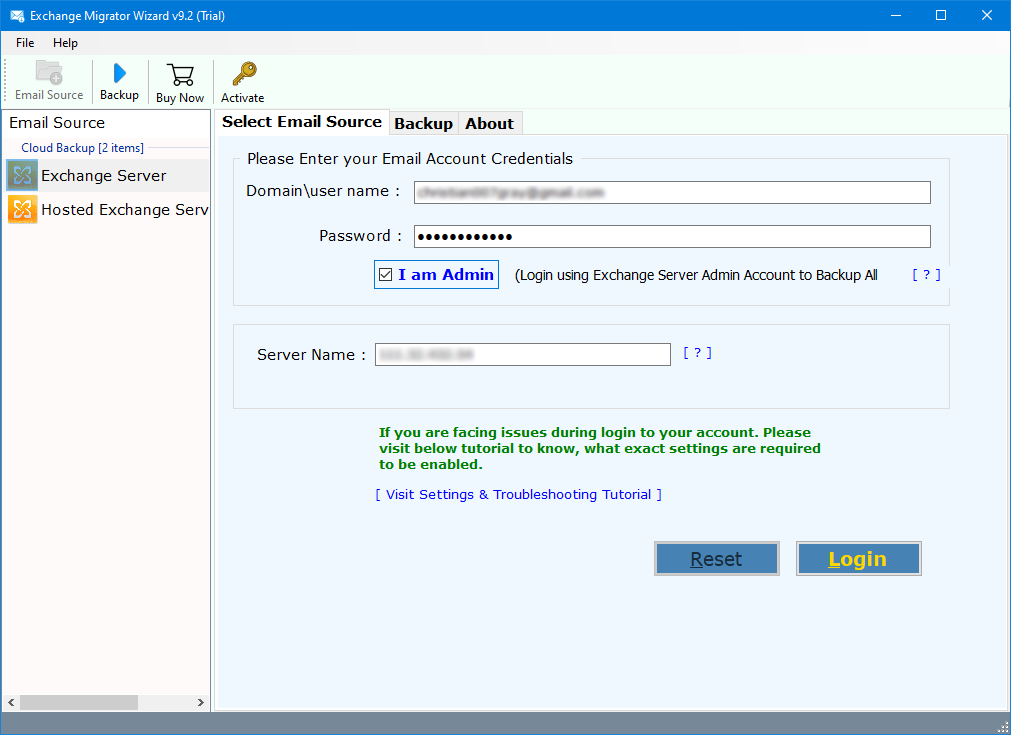
Task: Select the Hosted Exchange Server orange icon
Action: [x=23, y=210]
